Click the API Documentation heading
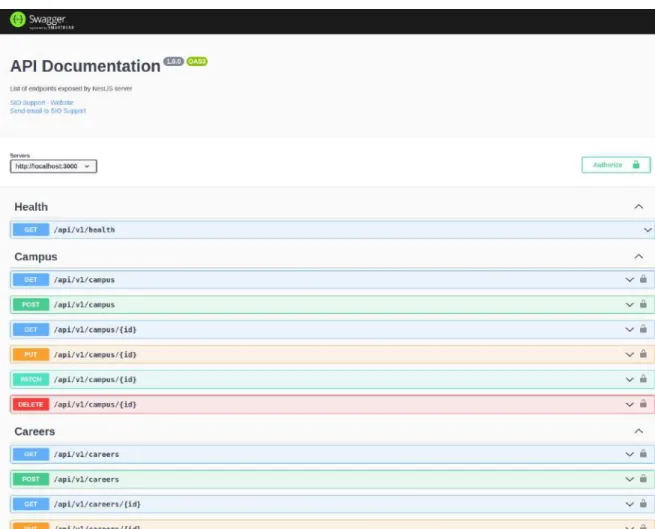 (85, 66)
